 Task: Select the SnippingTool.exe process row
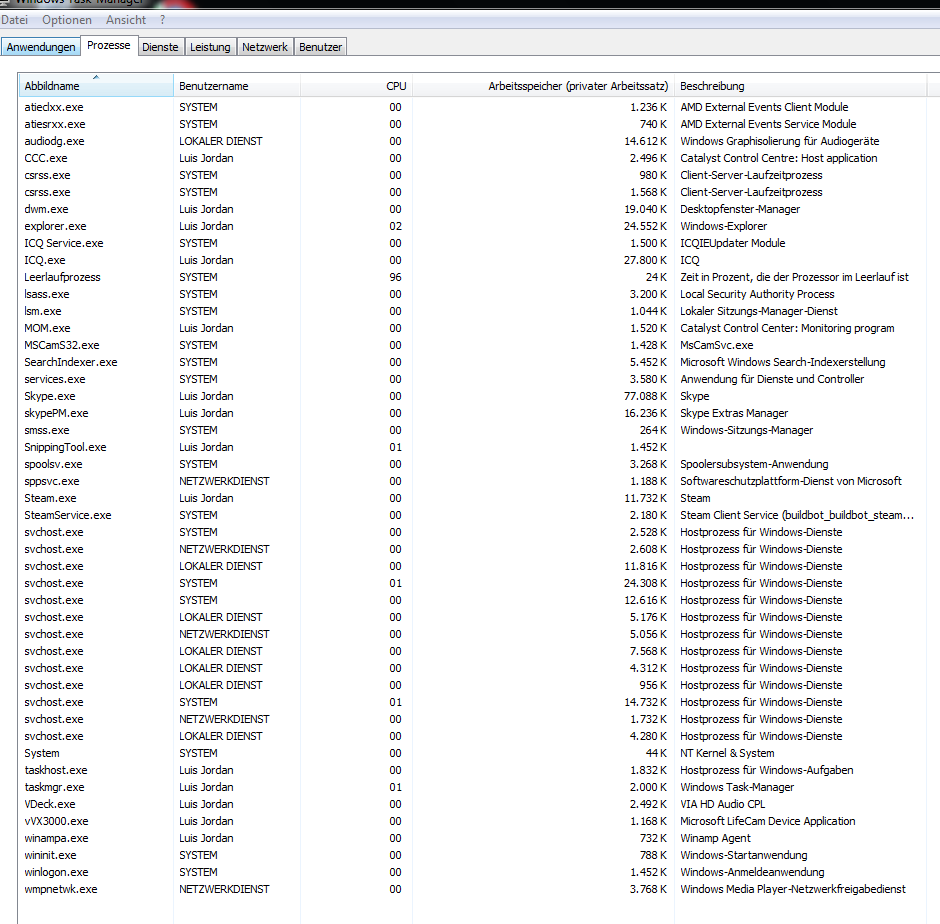pos(472,447)
